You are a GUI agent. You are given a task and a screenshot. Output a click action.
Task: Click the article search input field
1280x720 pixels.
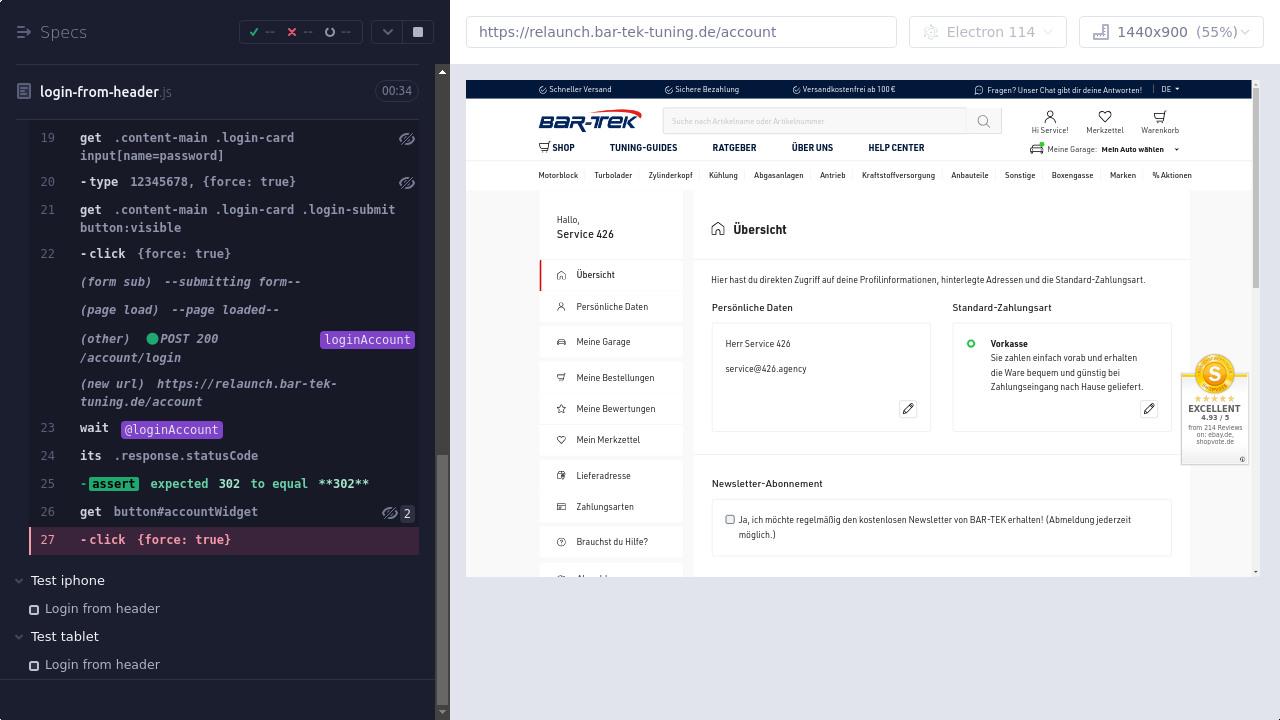coord(814,121)
